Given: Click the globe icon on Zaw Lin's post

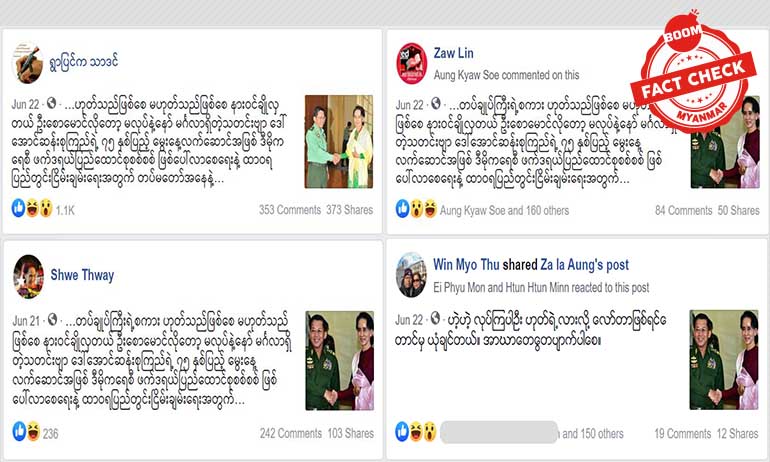Looking at the screenshot, I should click(436, 104).
